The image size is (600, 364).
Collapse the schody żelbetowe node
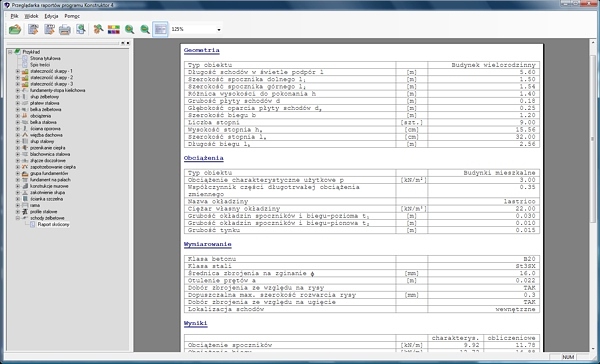coord(18,218)
